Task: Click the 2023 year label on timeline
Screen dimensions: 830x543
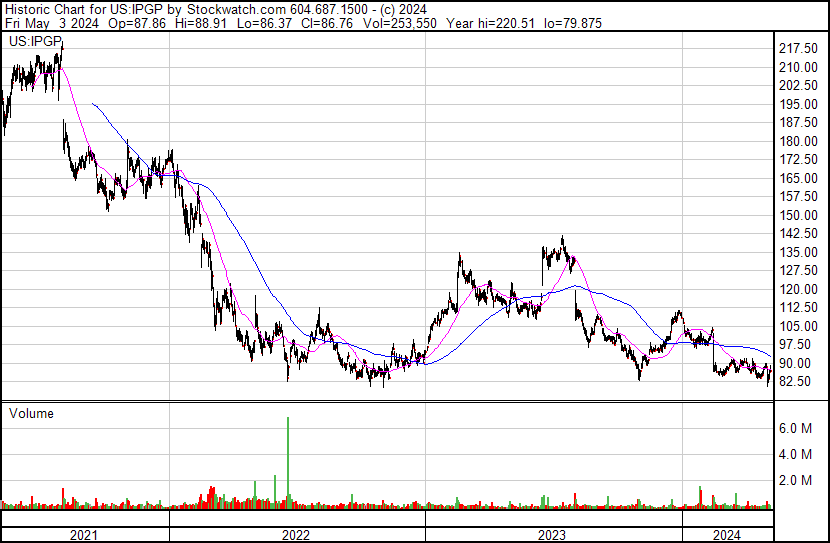Action: (552, 535)
